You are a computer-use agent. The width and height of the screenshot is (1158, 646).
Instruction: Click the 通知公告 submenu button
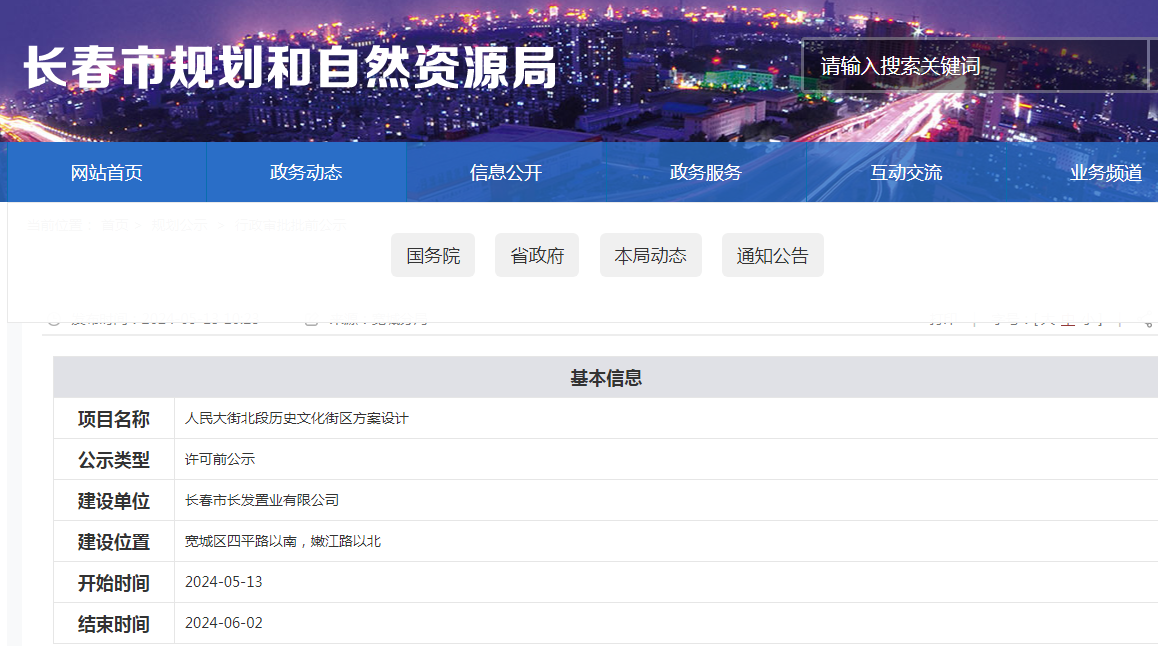pyautogui.click(x=773, y=256)
